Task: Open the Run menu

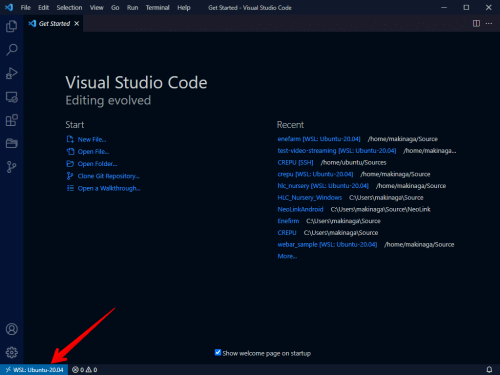Action: 132,8
